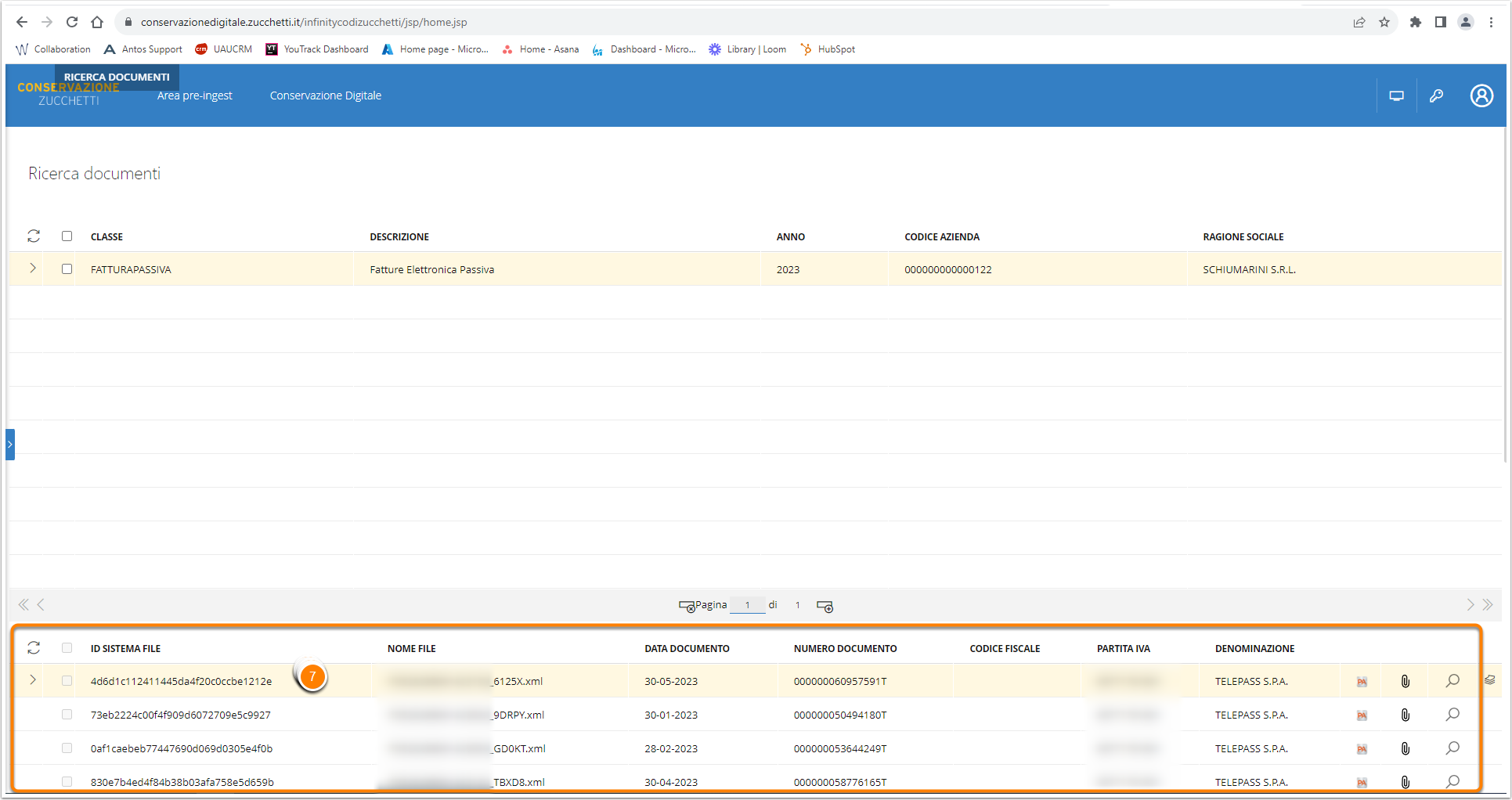Screen dimensions: 1512x800
Task: Go to next page arrow
Action: tap(1471, 604)
